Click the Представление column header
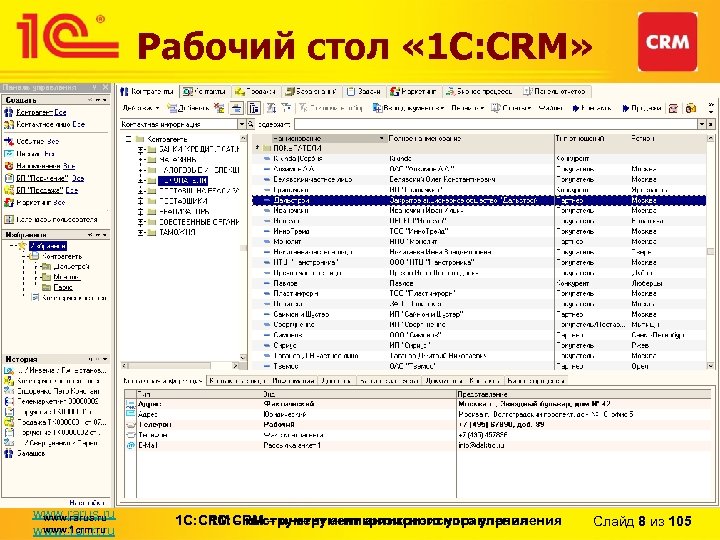This screenshot has height=540, width=720. click(584, 394)
